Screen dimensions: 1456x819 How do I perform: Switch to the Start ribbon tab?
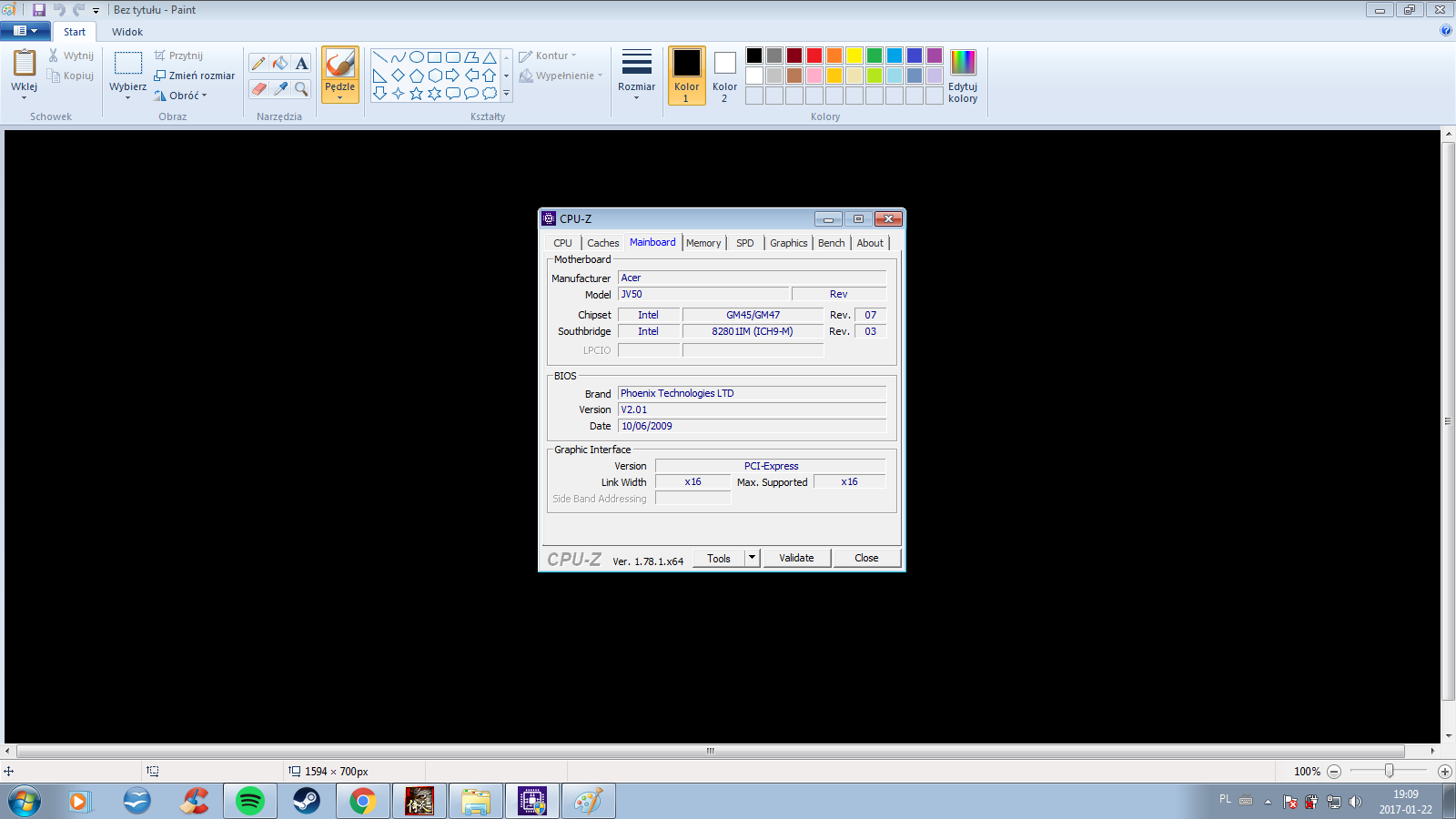pyautogui.click(x=75, y=32)
